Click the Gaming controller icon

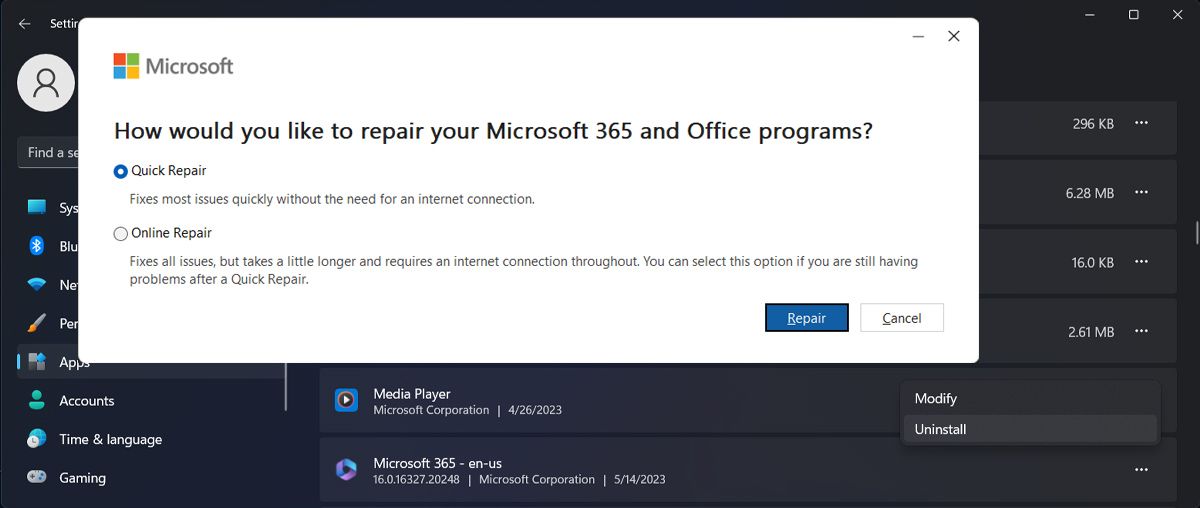pos(37,478)
